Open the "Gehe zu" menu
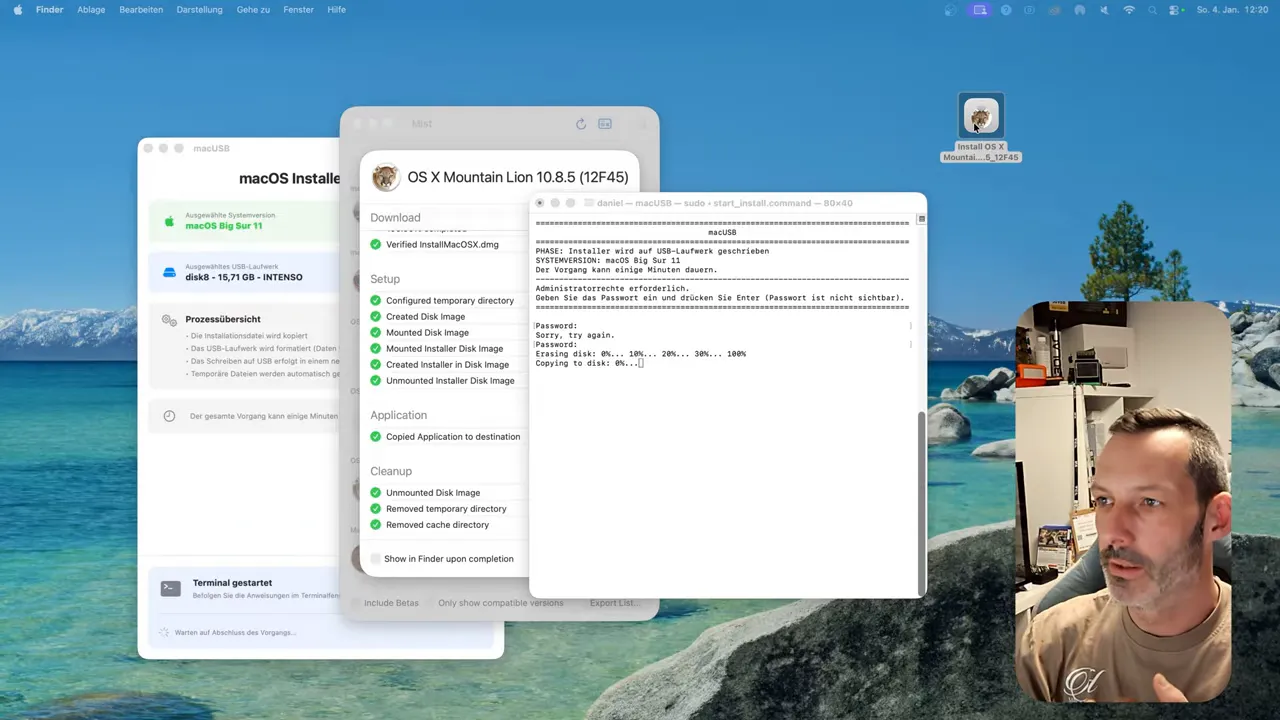The image size is (1280, 720). (253, 10)
